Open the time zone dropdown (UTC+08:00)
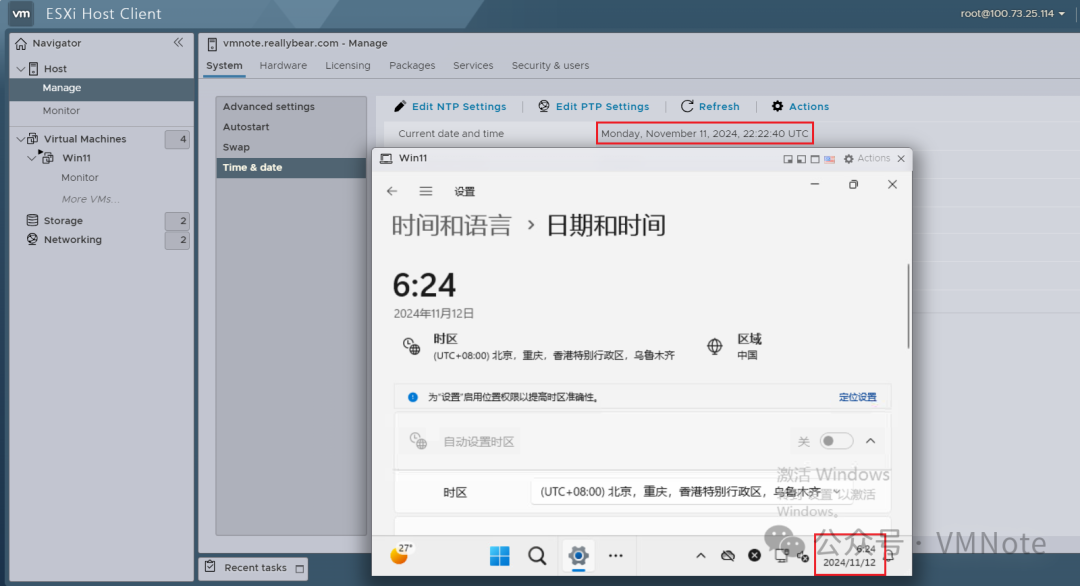This screenshot has height=586, width=1080. pyautogui.click(x=691, y=492)
